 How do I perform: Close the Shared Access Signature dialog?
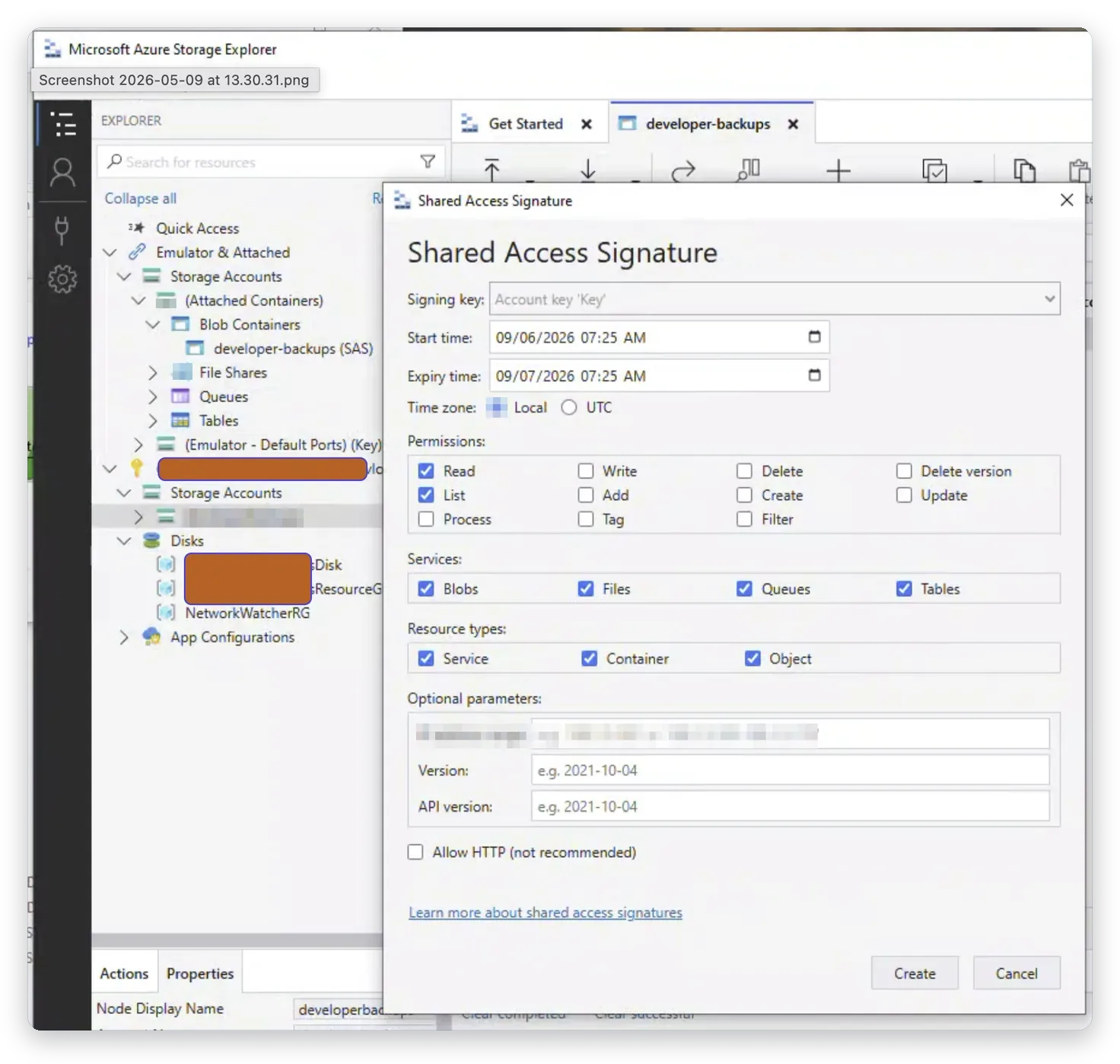coord(1067,199)
